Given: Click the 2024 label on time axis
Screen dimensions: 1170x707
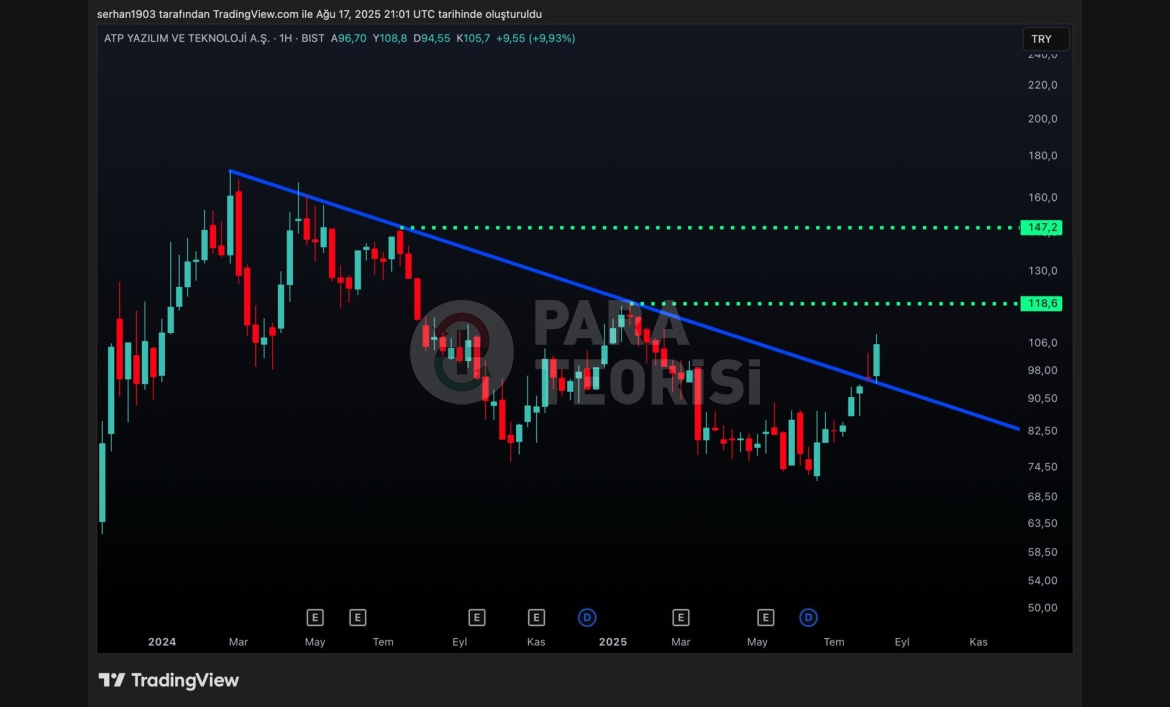Looking at the screenshot, I should pos(161,642).
